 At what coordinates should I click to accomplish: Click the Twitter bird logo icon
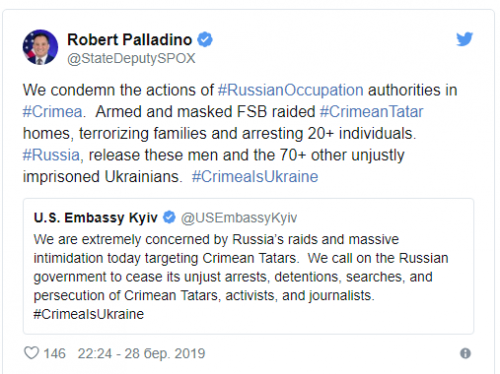click(x=464, y=39)
